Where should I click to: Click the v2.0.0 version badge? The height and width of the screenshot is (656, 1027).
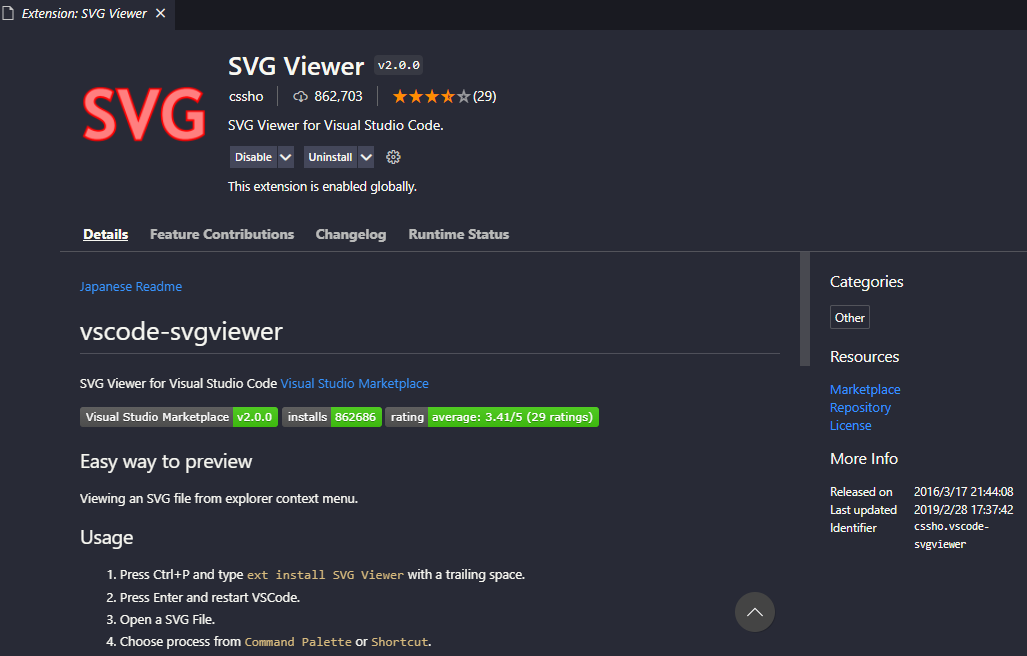pos(397,64)
